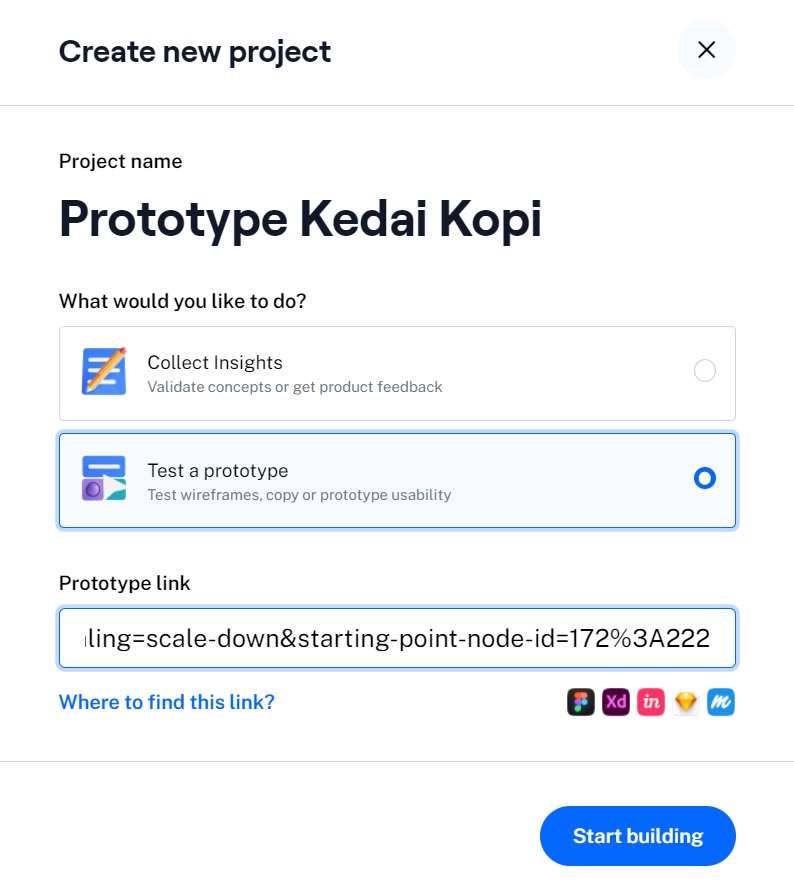Open the "Where to find this link?" help link
The image size is (794, 889).
point(167,702)
